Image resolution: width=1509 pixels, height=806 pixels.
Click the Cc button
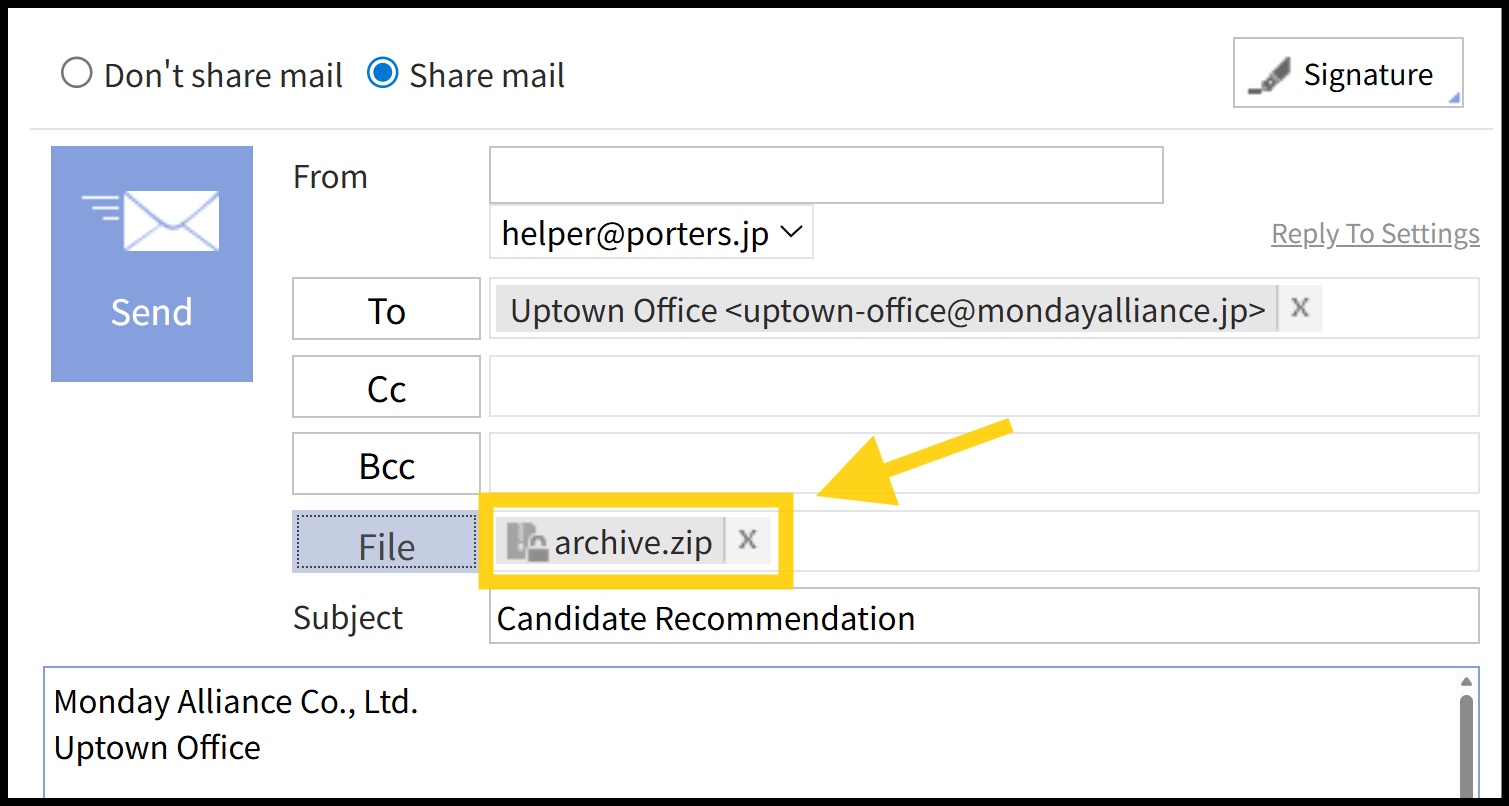386,387
